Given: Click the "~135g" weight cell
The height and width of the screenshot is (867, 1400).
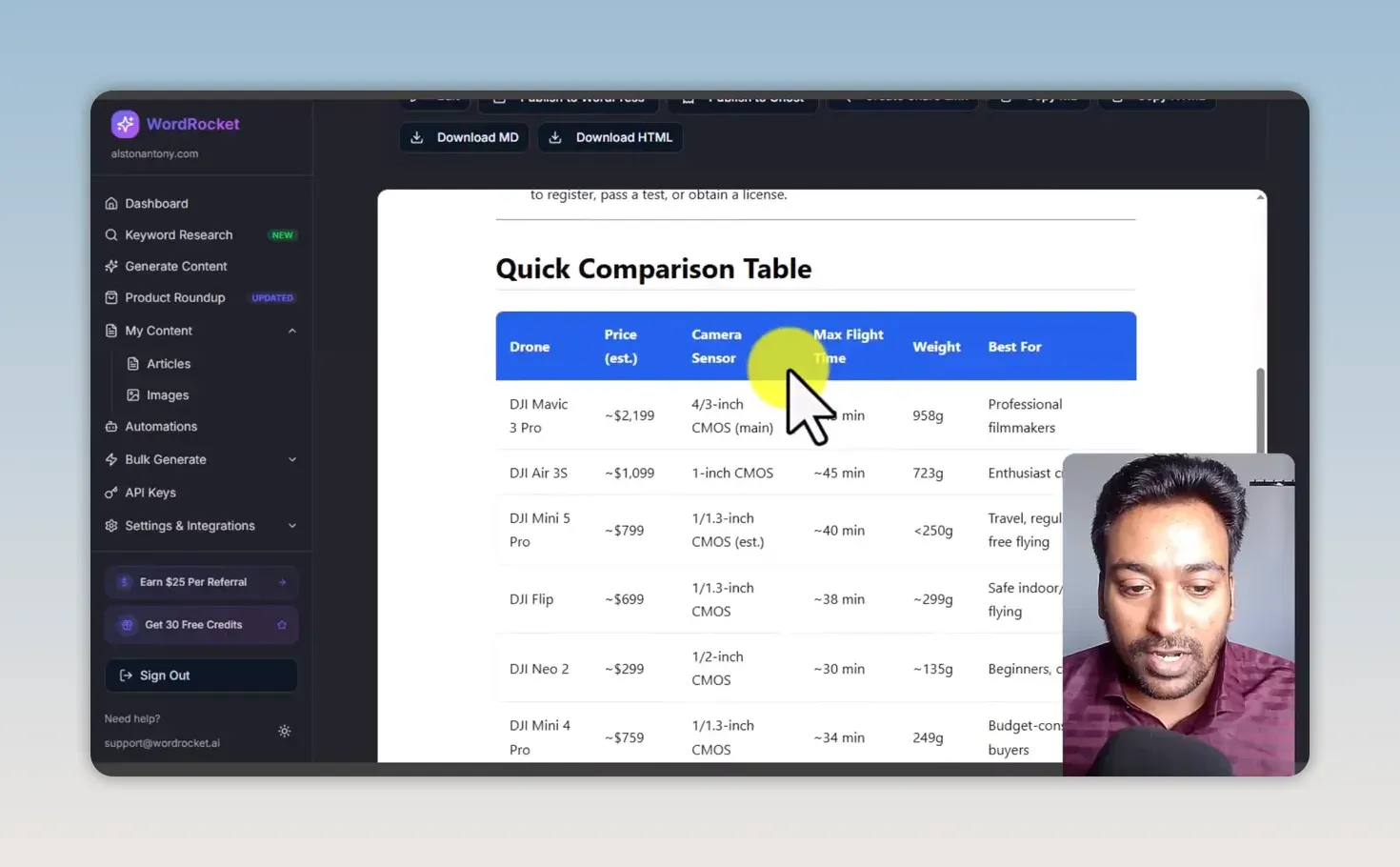Looking at the screenshot, I should pos(933,669).
